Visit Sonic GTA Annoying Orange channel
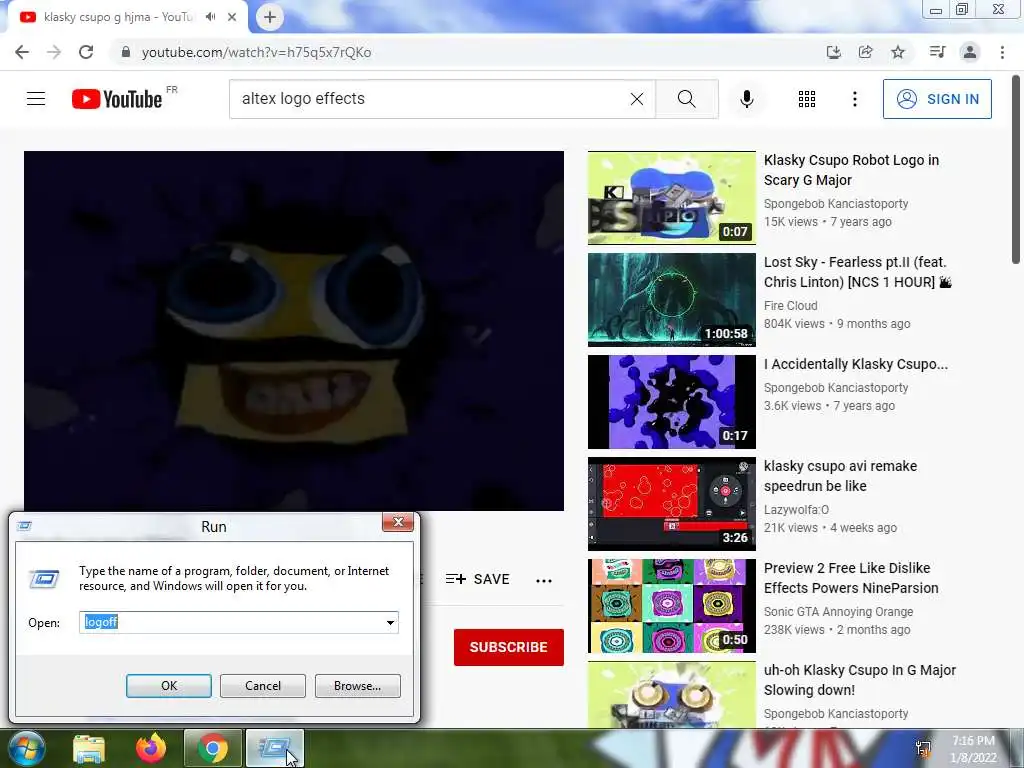This screenshot has width=1024, height=768. point(839,611)
